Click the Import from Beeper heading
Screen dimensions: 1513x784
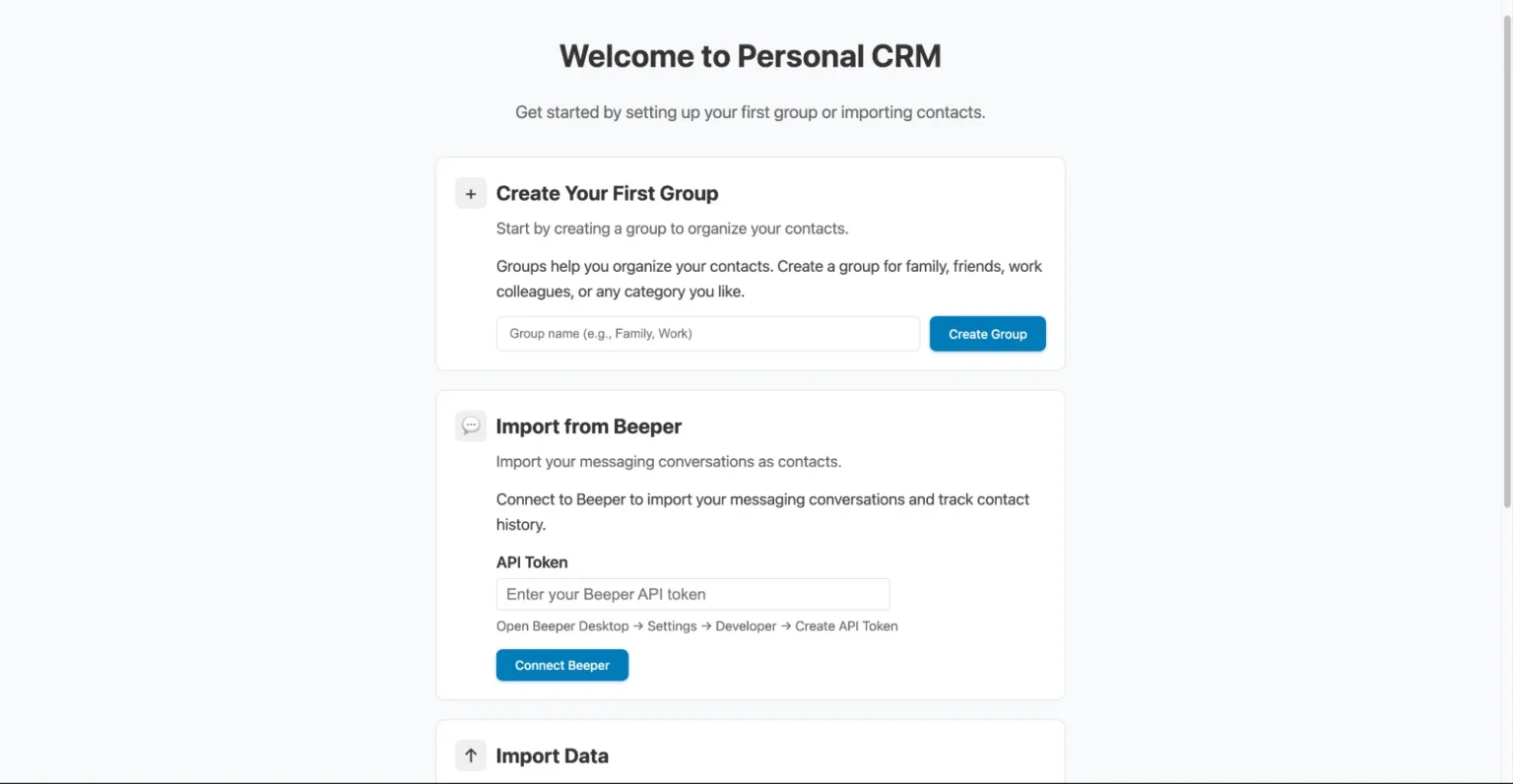[x=588, y=426]
